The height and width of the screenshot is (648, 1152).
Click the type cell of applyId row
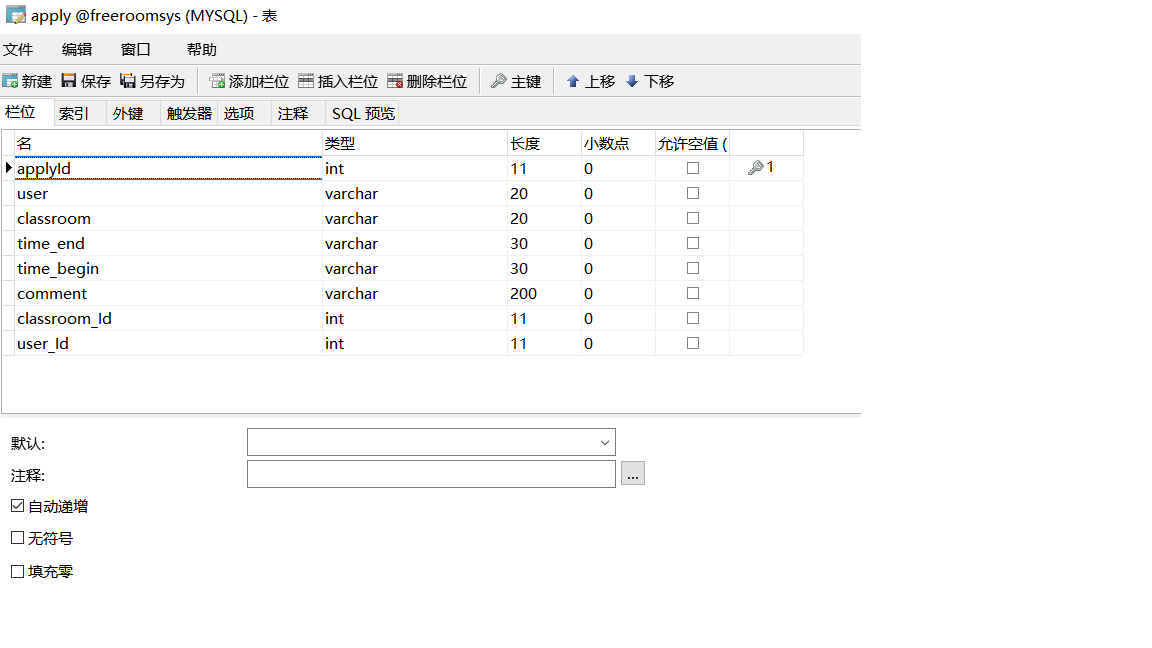(415, 168)
